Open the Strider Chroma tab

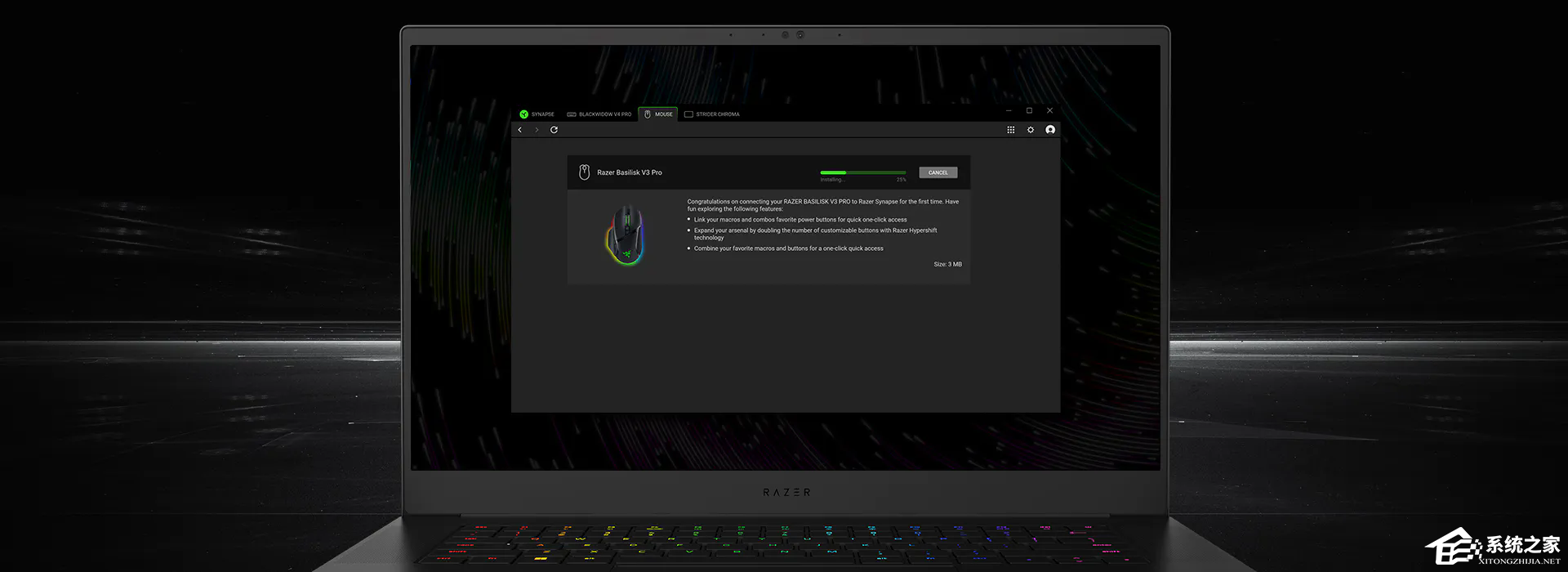[711, 114]
